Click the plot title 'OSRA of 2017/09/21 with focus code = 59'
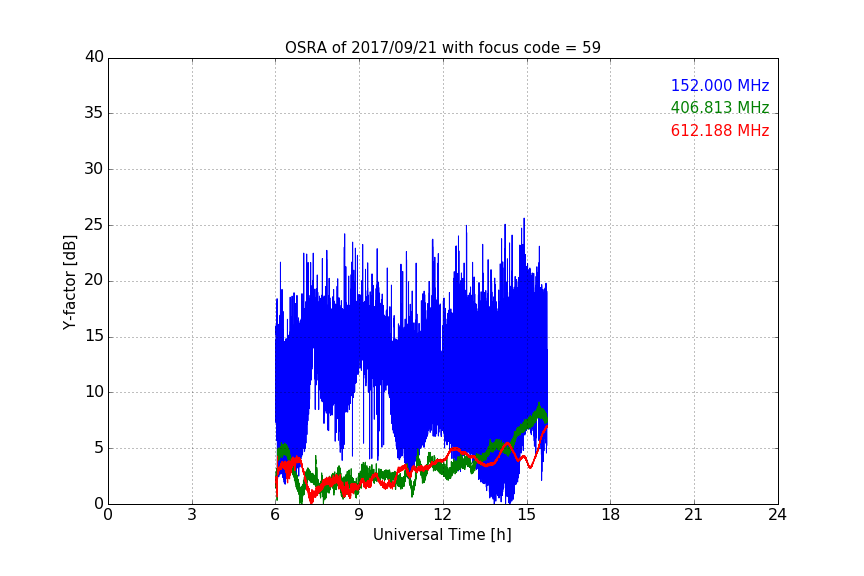Viewport: 864px width, 576px height. [442, 47]
